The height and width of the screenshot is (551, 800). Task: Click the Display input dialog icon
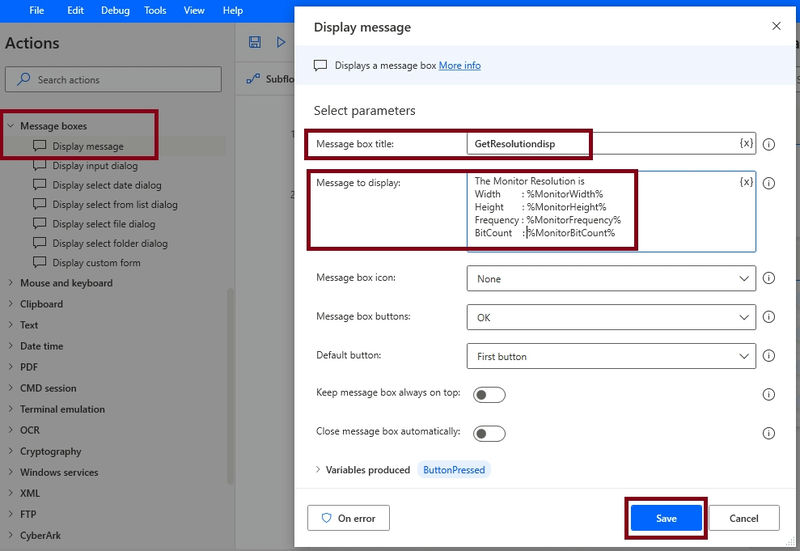(39, 165)
